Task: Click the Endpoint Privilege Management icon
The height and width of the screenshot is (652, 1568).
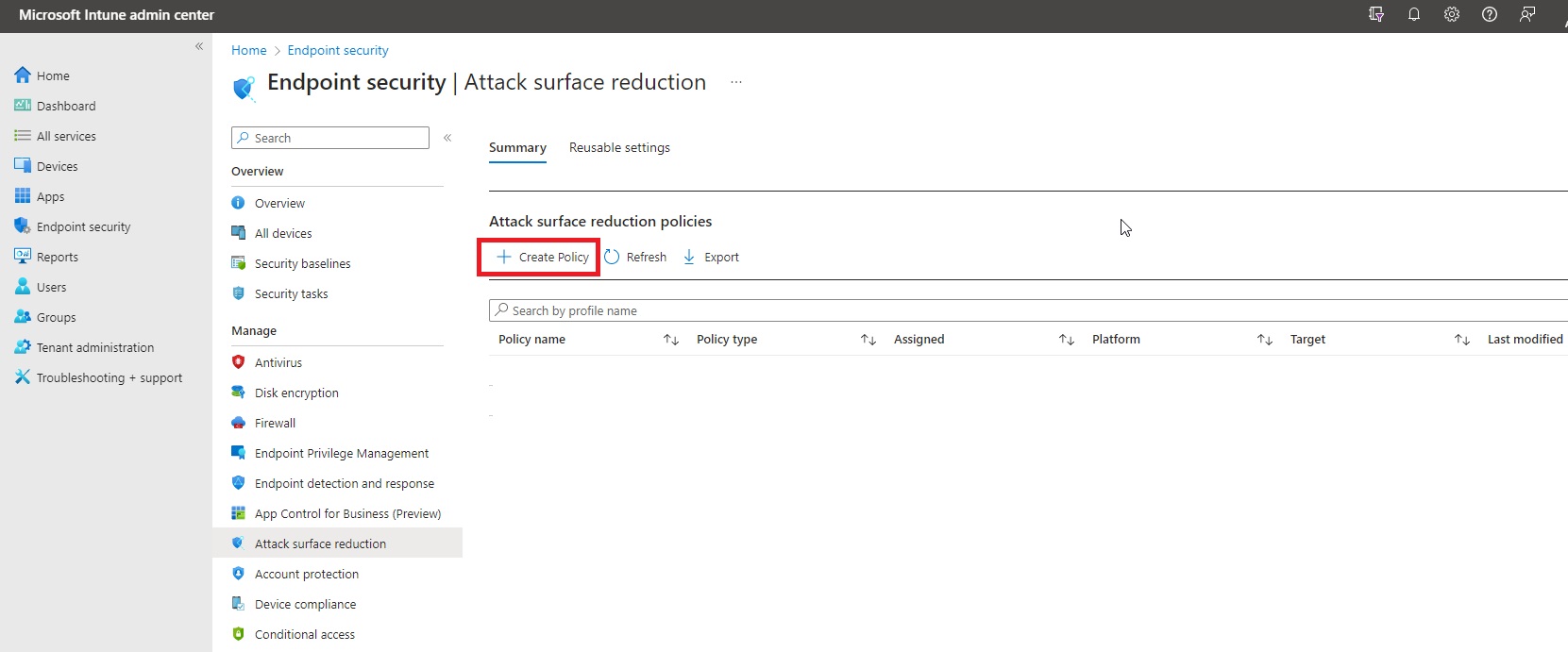Action: [239, 453]
